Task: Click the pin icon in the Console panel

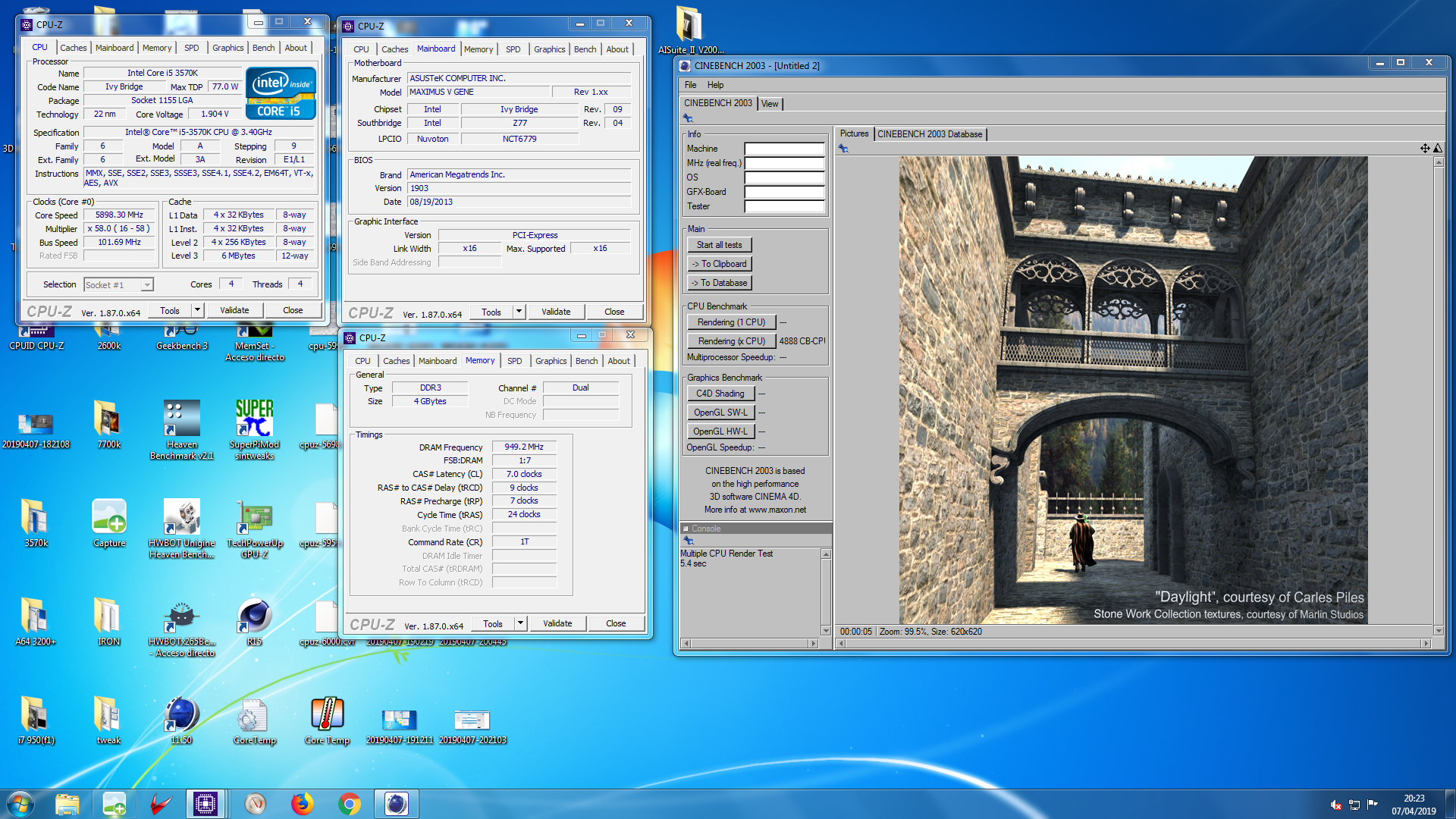Action: (x=689, y=541)
